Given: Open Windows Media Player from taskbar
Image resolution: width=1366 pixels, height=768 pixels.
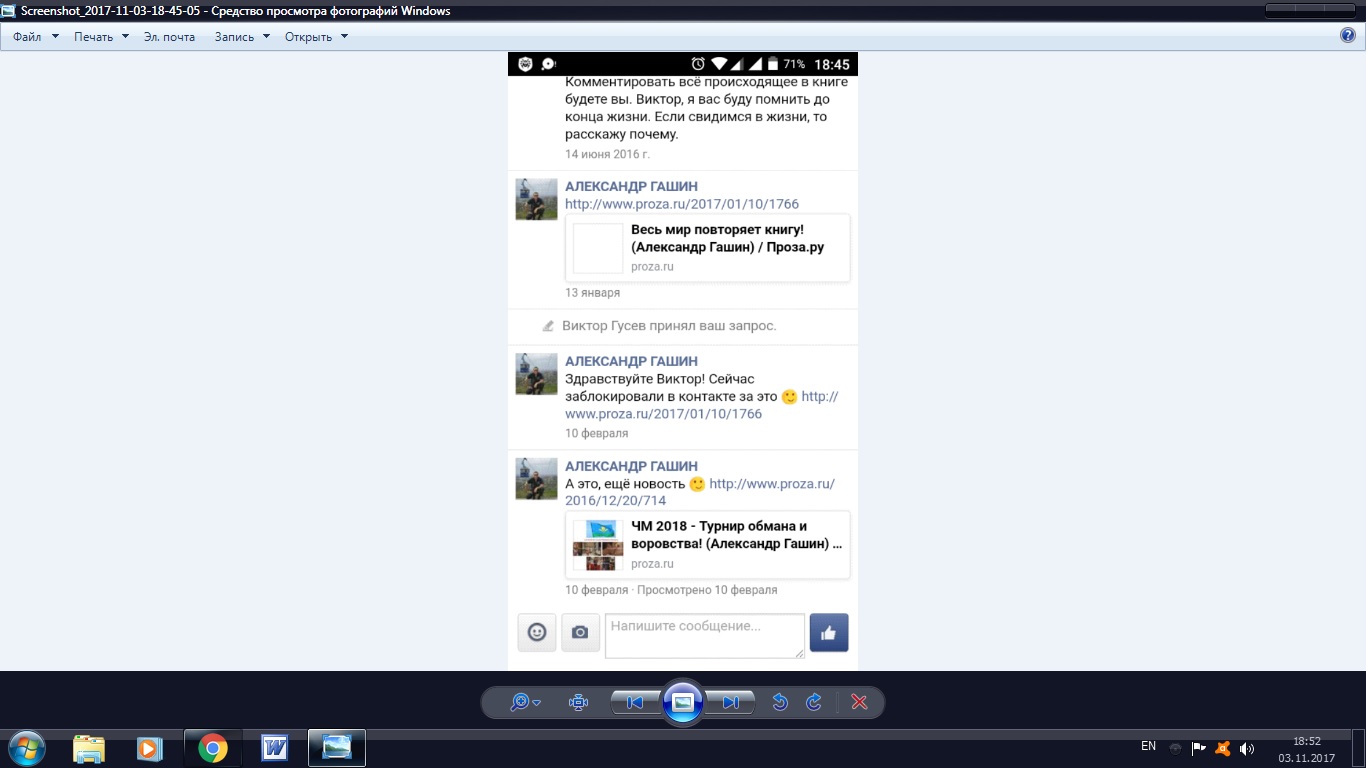Looking at the screenshot, I should (x=150, y=748).
